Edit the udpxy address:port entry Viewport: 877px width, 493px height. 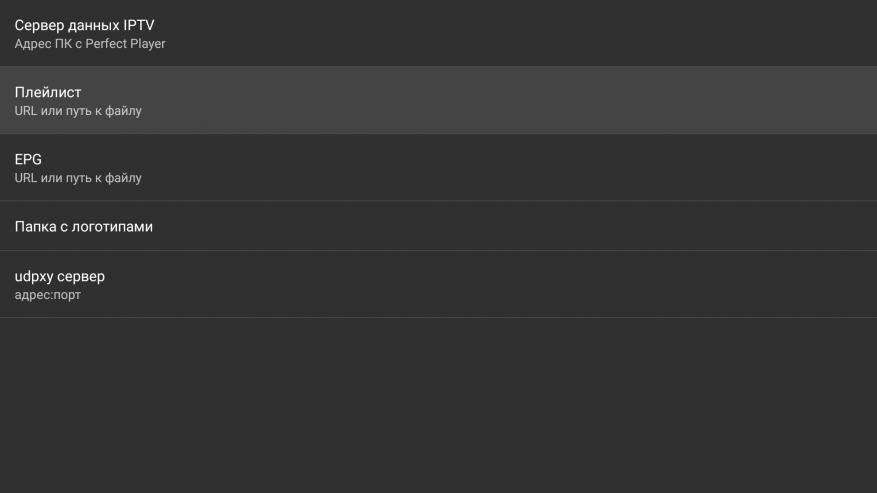(x=438, y=285)
